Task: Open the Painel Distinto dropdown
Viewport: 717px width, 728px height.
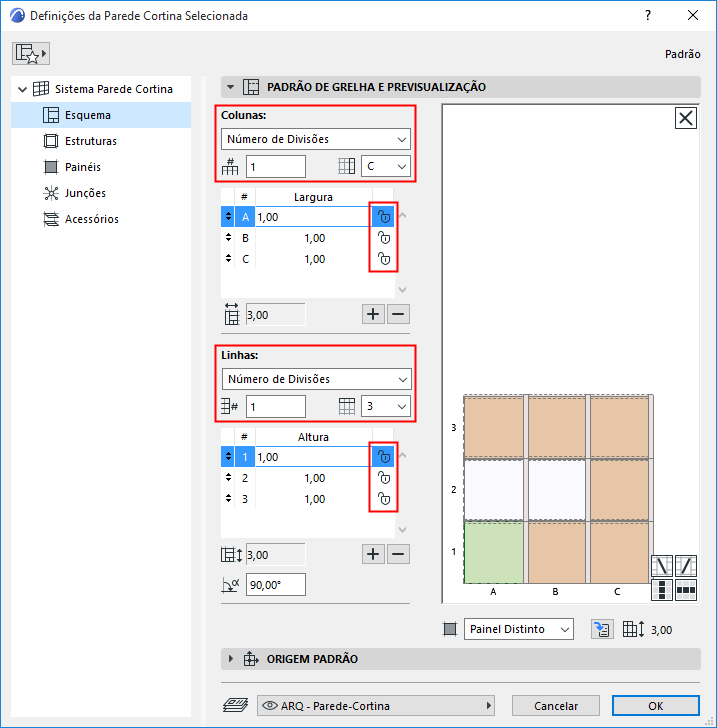Action: pos(519,629)
